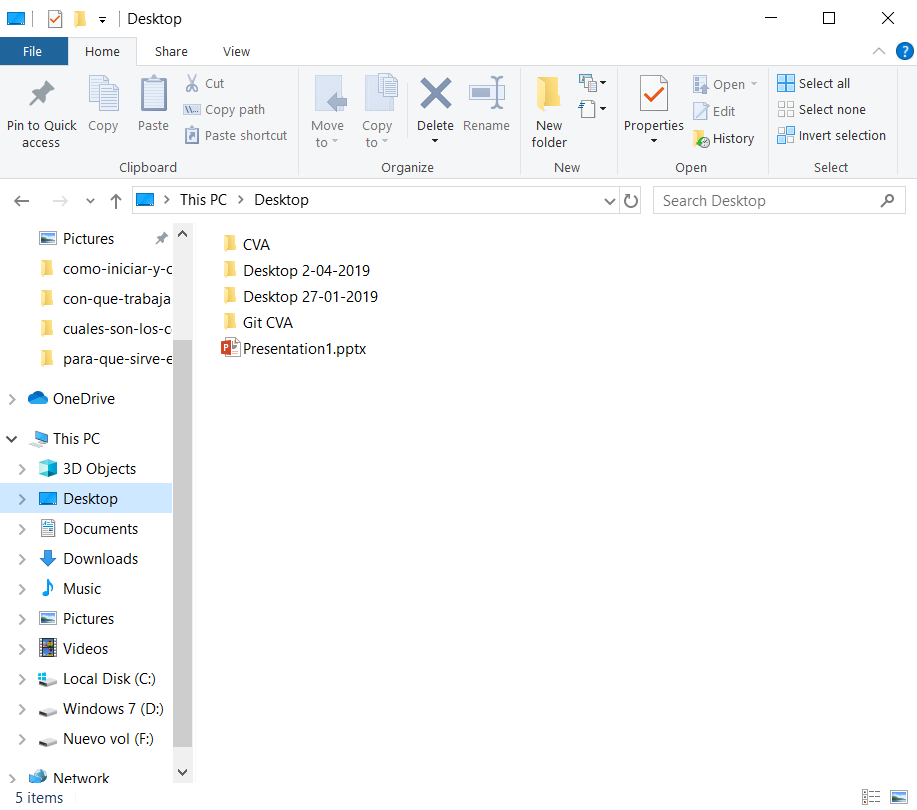Click the navigation pane scroll down arrow

point(182,772)
